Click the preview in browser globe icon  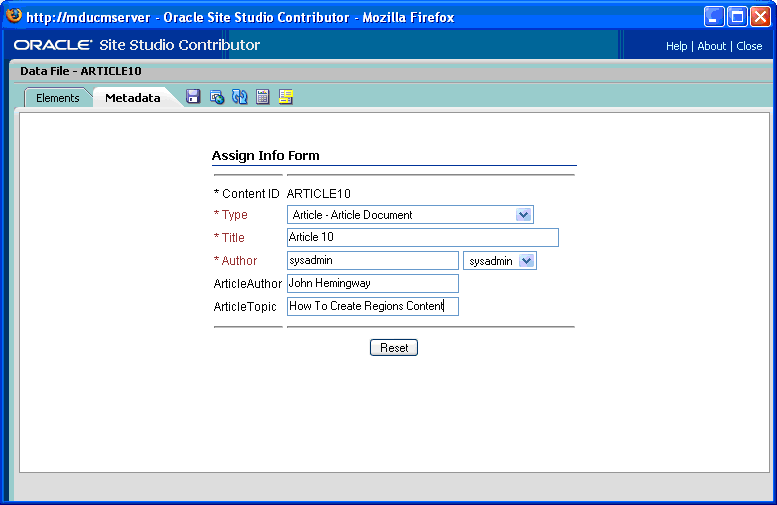[x=217, y=97]
